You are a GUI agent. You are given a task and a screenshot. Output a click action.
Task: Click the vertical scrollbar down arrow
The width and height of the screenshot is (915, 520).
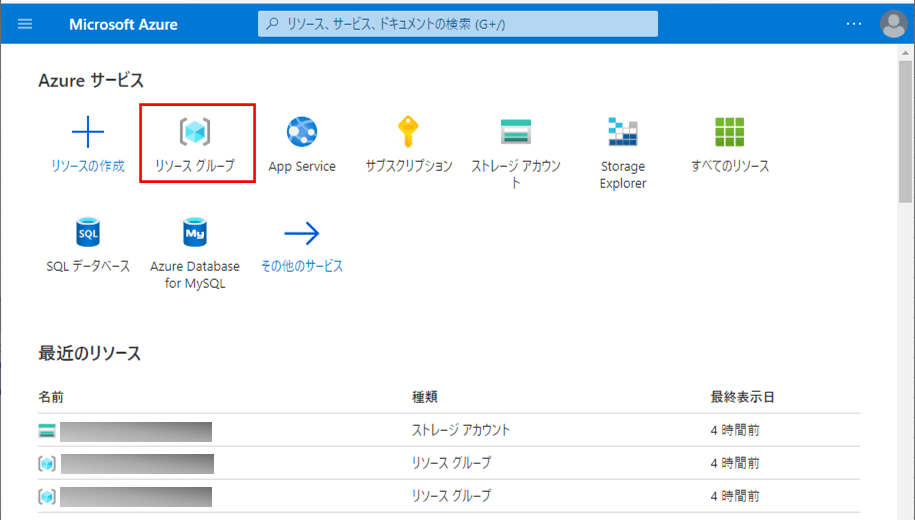click(x=906, y=512)
